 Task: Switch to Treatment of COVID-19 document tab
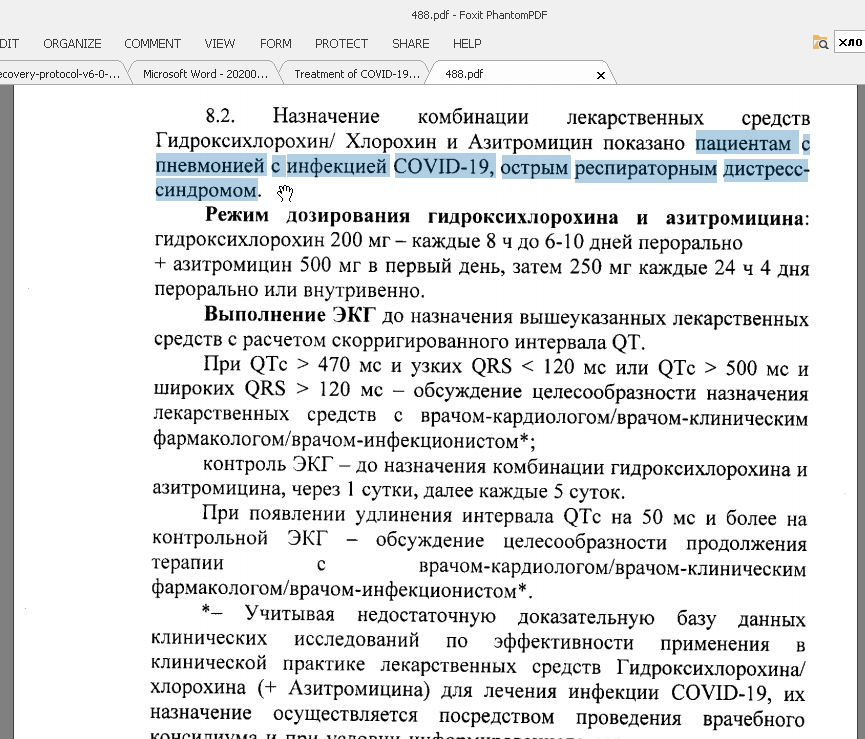click(x=356, y=74)
